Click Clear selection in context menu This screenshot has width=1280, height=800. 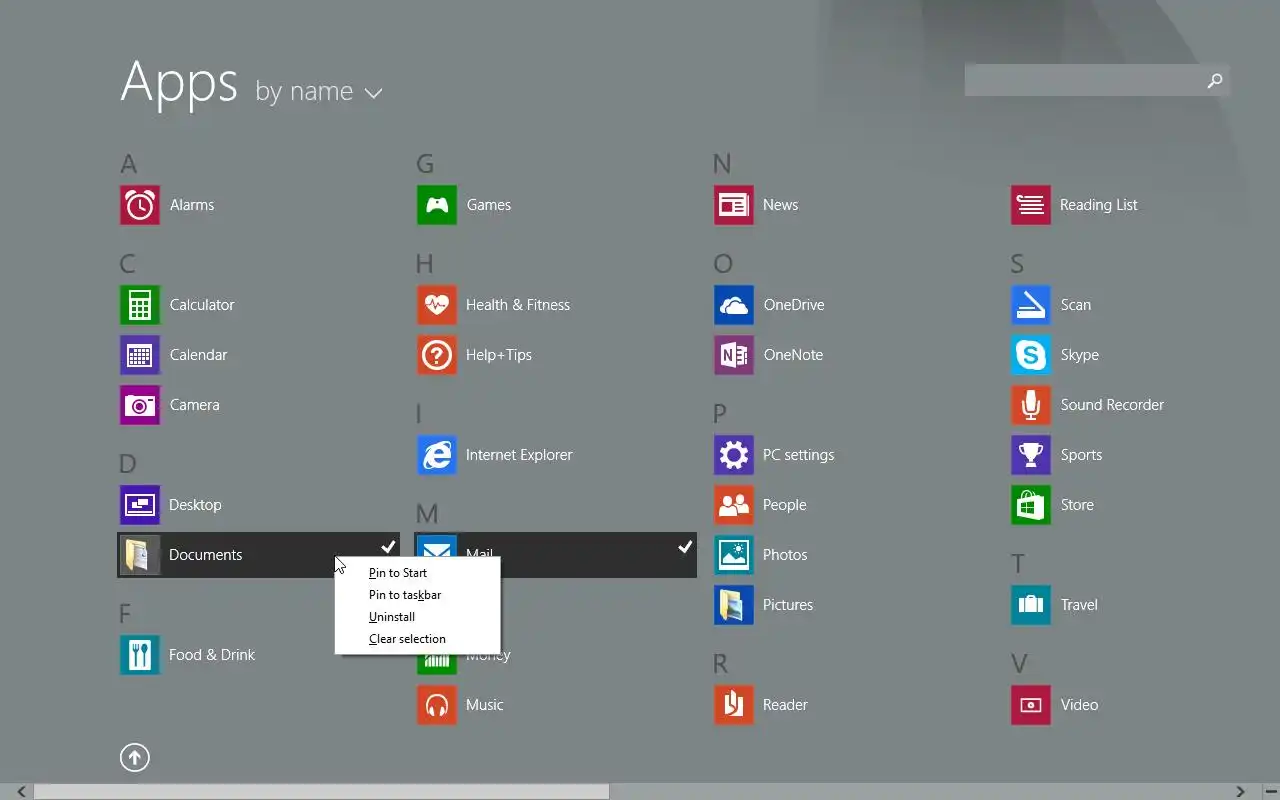tap(407, 639)
